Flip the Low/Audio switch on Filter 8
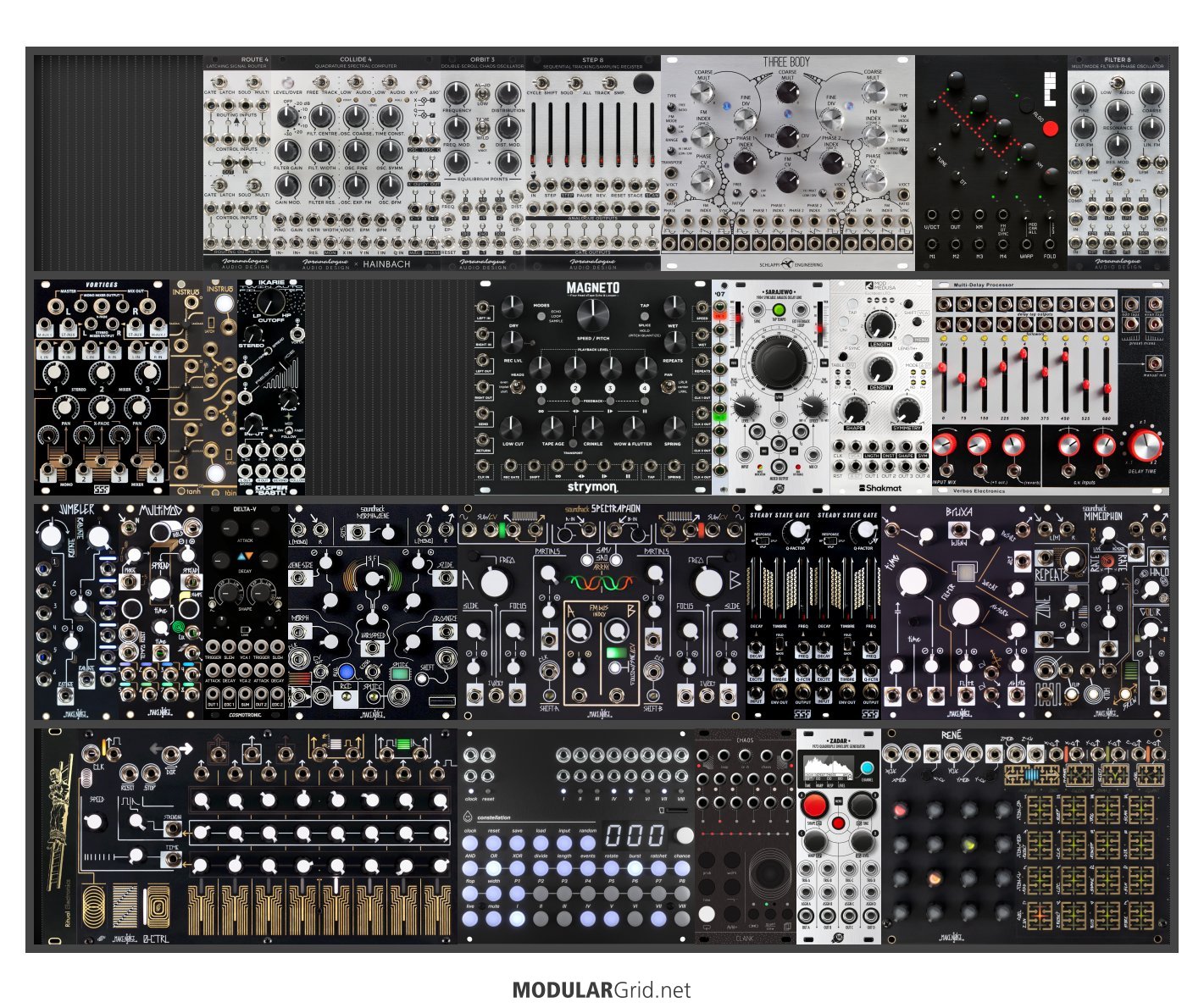This screenshot has height=1008, width=1204. pos(1118,83)
